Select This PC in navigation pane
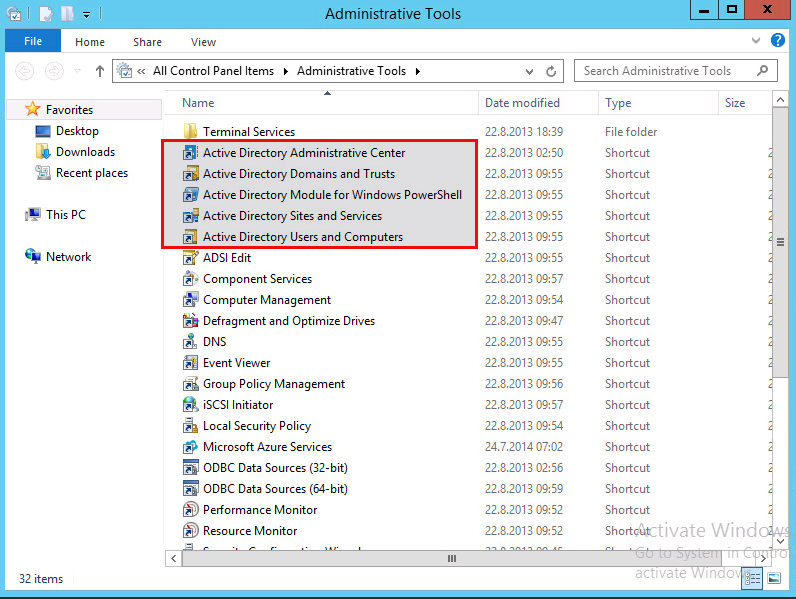The width and height of the screenshot is (796, 599). (66, 215)
